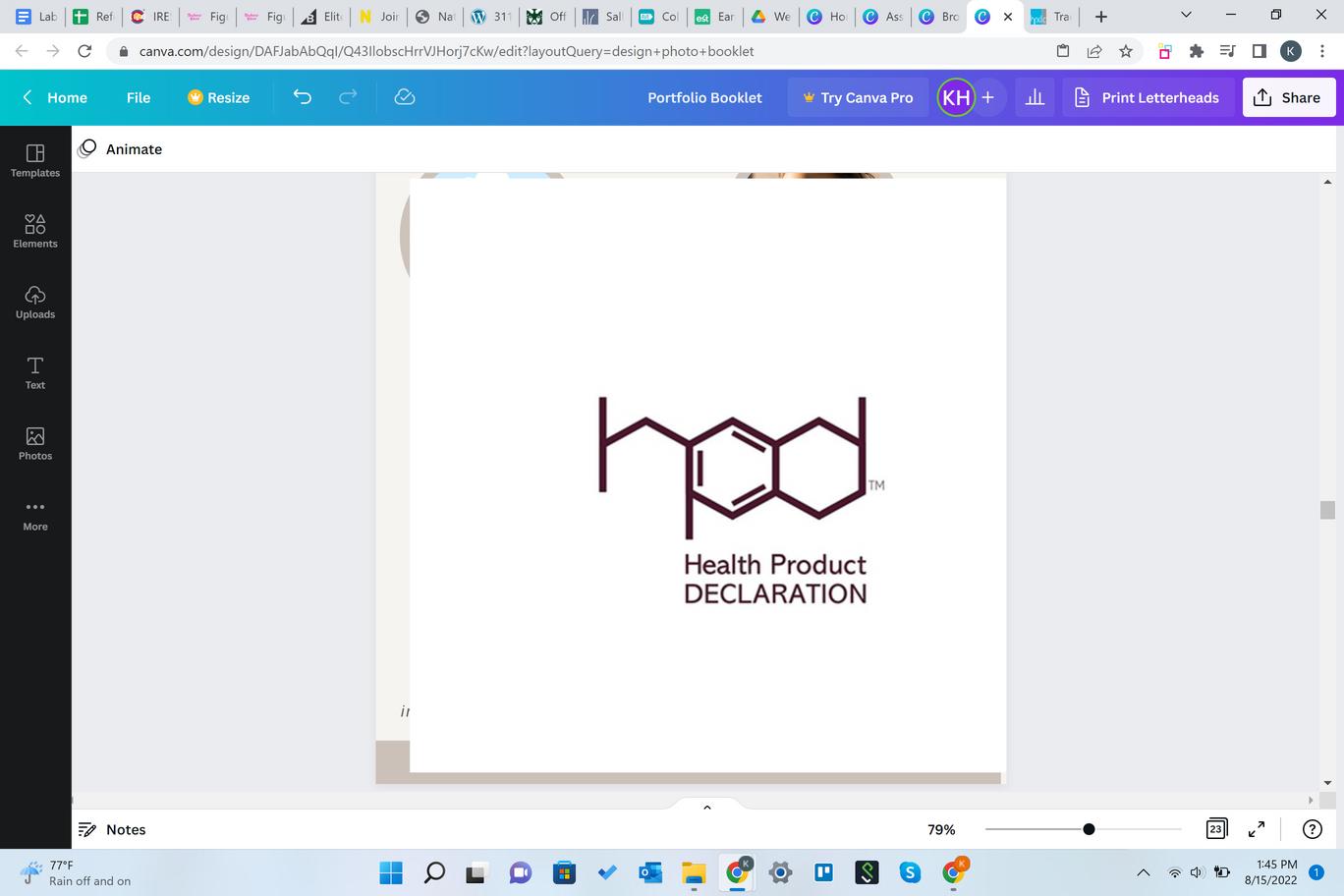This screenshot has height=896, width=1344.
Task: Go back in browser history
Action: tap(23, 51)
